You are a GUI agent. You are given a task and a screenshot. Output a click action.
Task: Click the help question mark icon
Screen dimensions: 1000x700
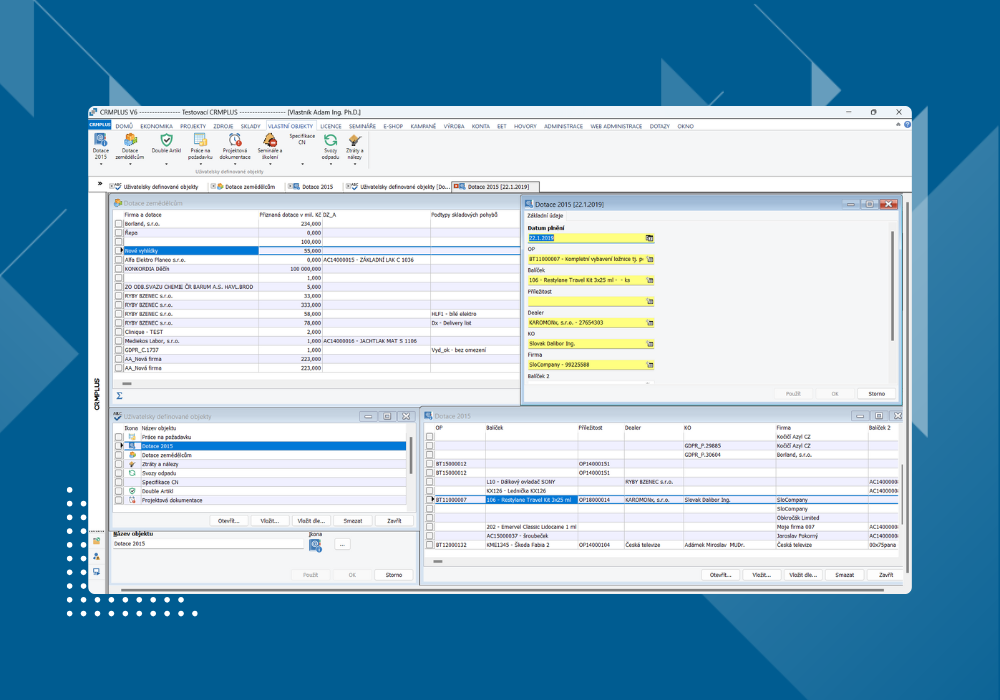coord(907,125)
